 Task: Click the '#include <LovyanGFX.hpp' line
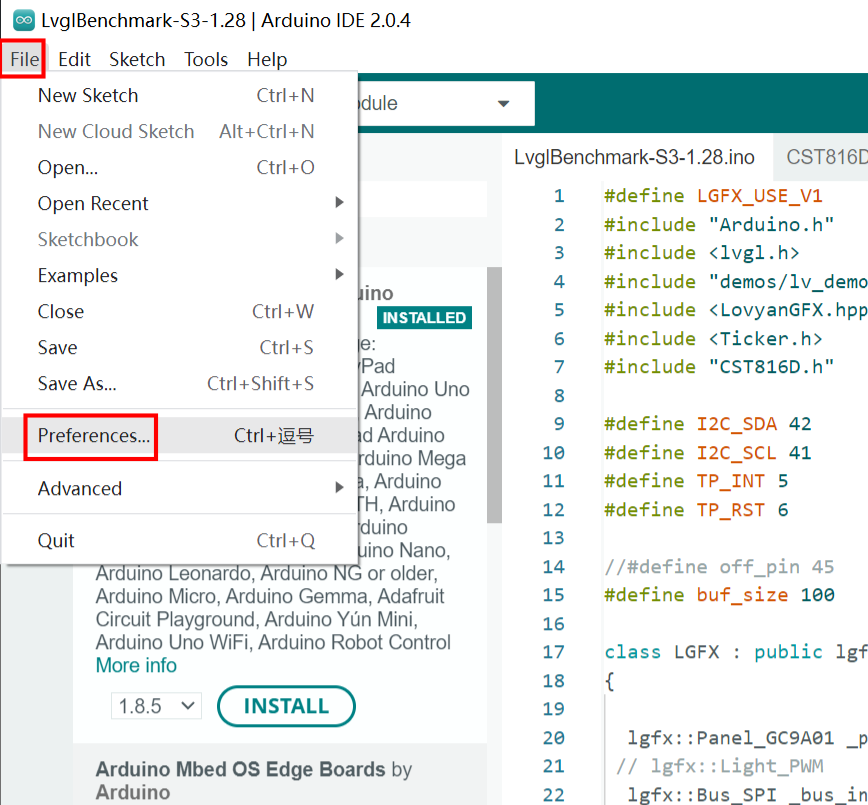tap(736, 310)
